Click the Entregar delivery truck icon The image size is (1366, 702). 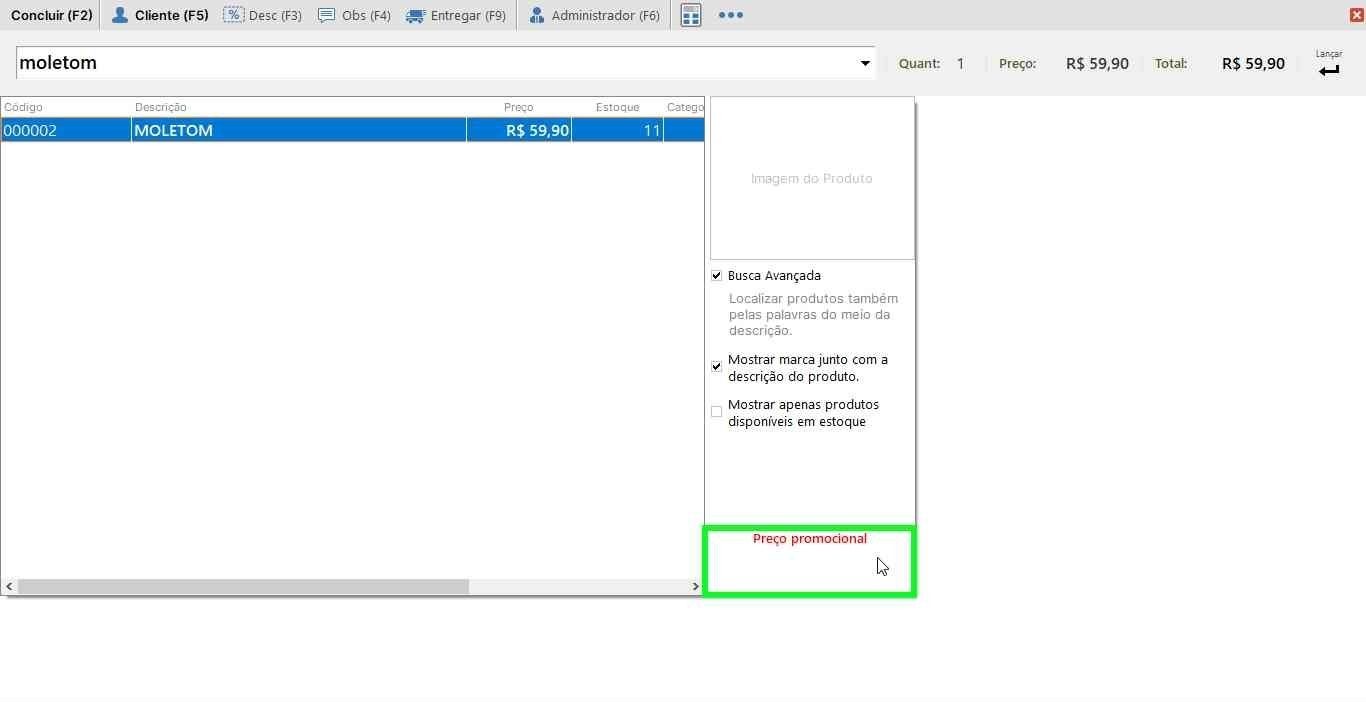tap(415, 16)
